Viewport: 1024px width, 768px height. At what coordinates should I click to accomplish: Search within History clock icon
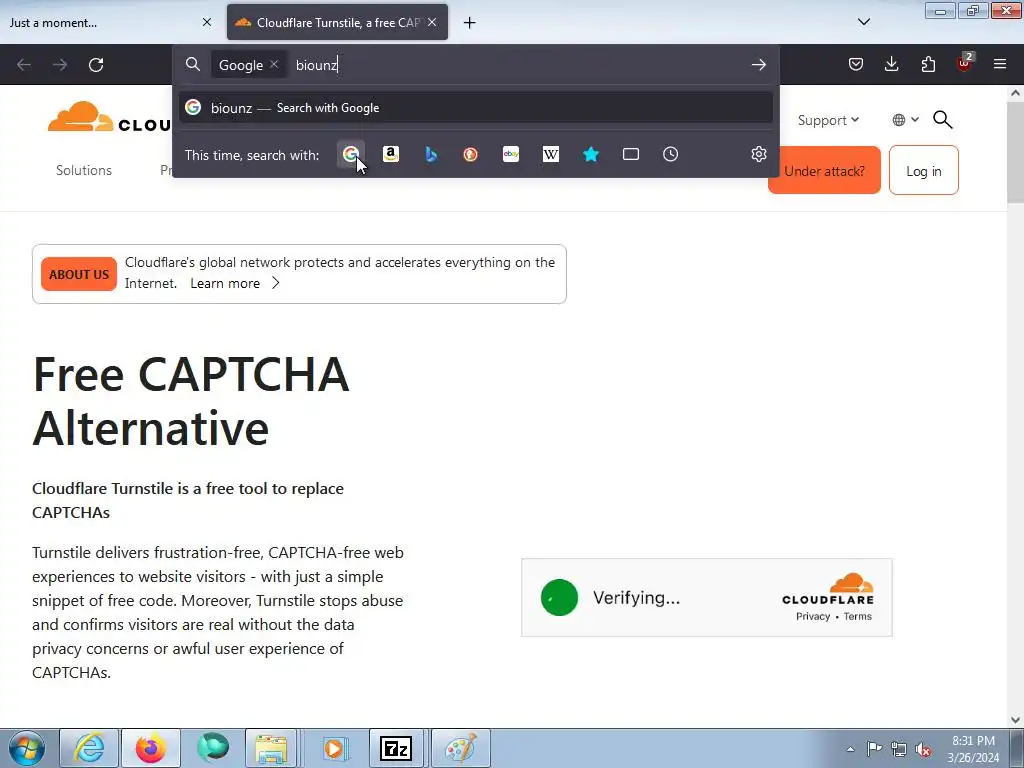coord(671,154)
